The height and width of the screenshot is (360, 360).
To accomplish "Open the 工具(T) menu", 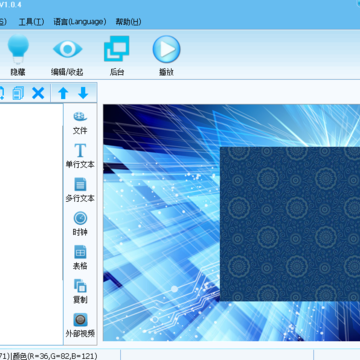I will click(x=31, y=22).
